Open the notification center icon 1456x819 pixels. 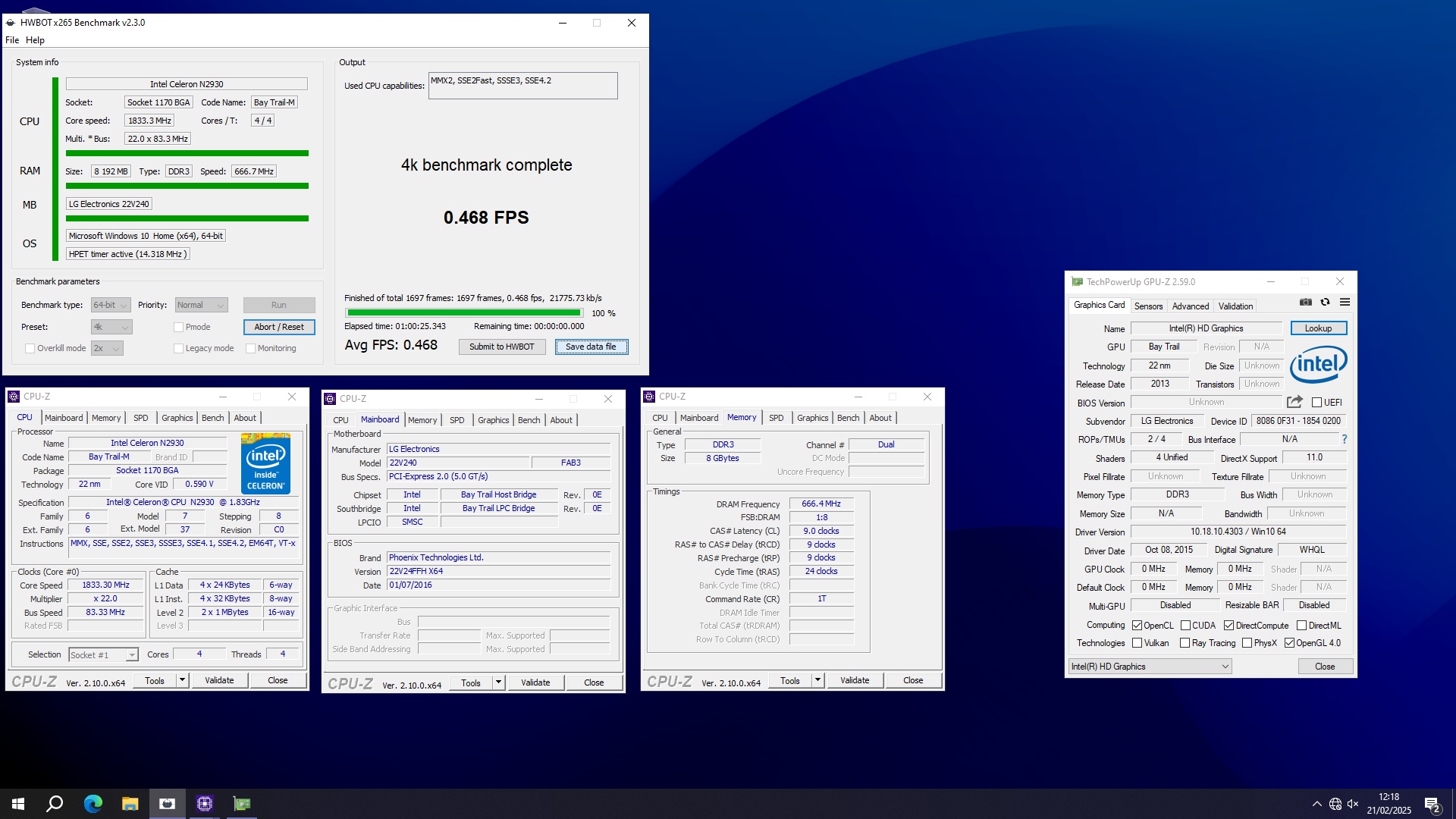[1432, 805]
